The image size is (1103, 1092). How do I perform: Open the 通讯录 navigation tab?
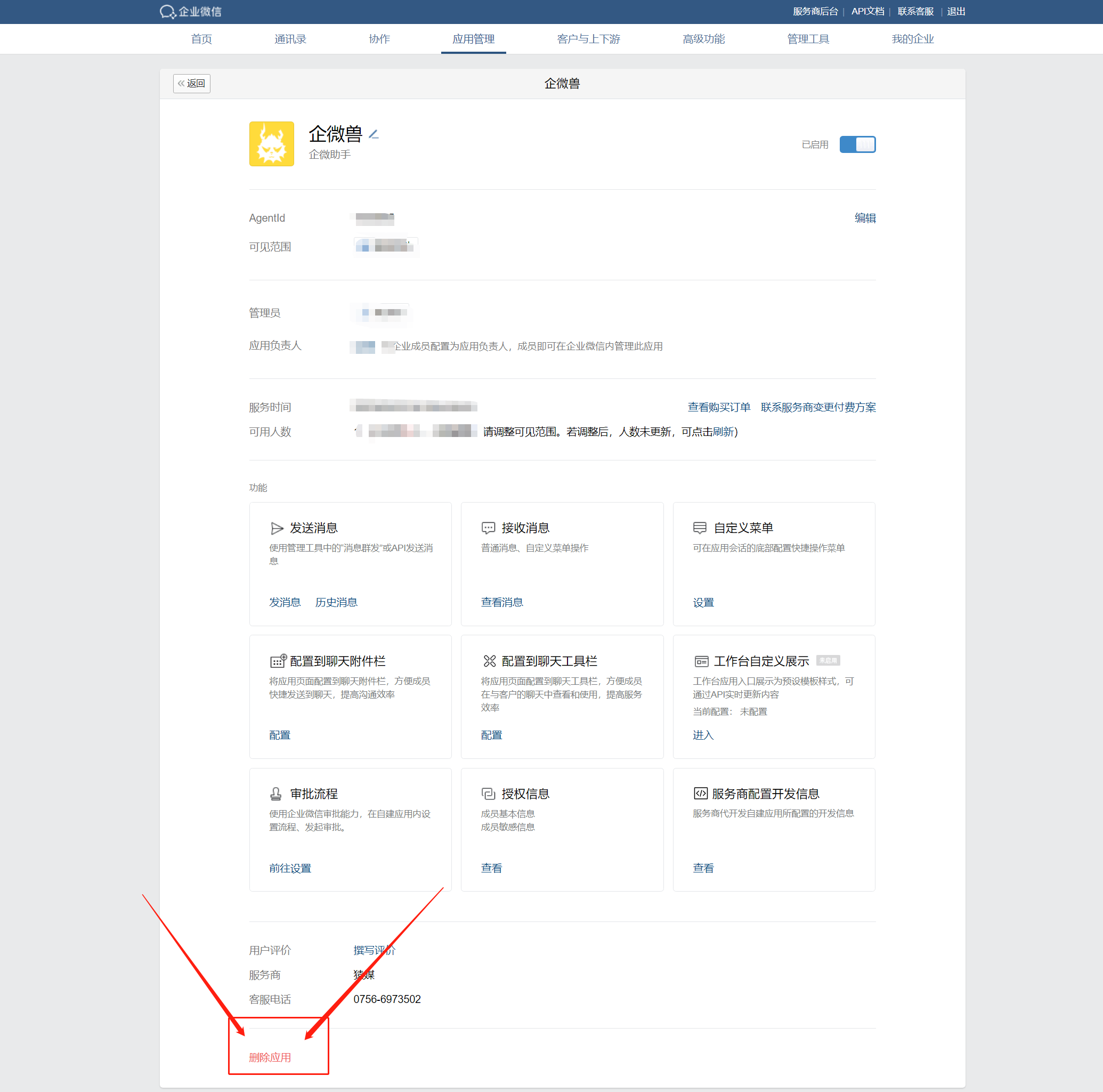[x=290, y=39]
